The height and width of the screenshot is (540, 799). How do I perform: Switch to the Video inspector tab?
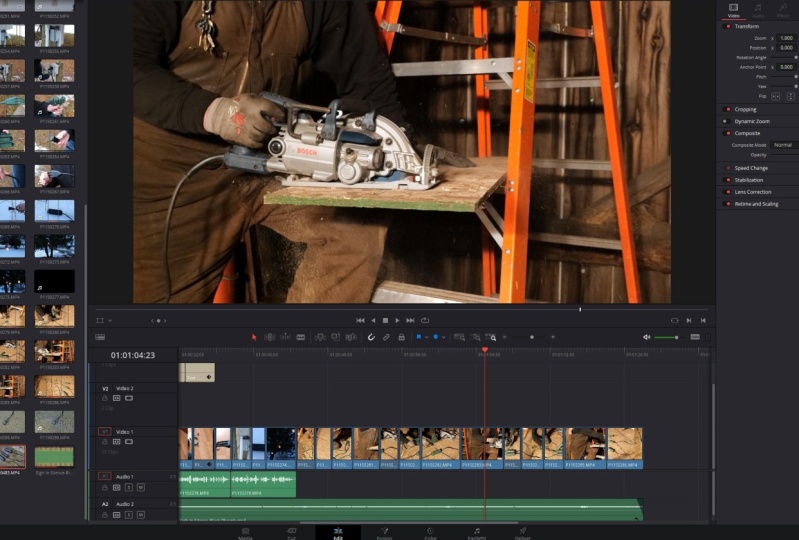pyautogui.click(x=733, y=10)
